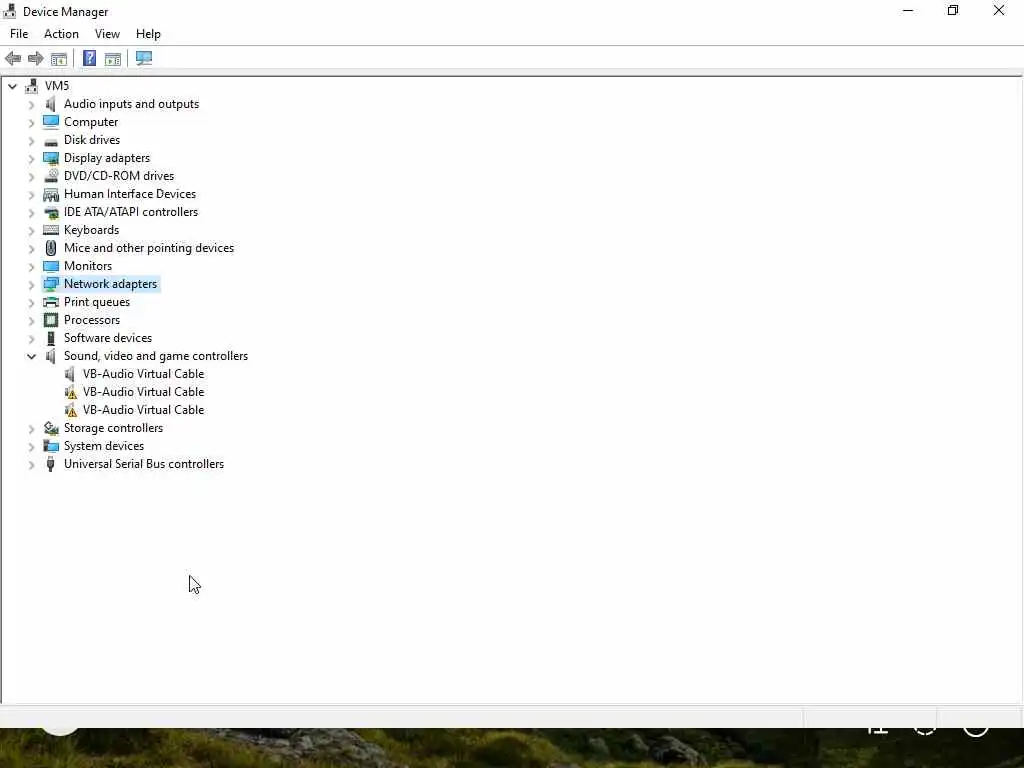This screenshot has height=768, width=1024.
Task: Click Show/Hide Console Tree toolbar icon
Action: pyautogui.click(x=59, y=59)
